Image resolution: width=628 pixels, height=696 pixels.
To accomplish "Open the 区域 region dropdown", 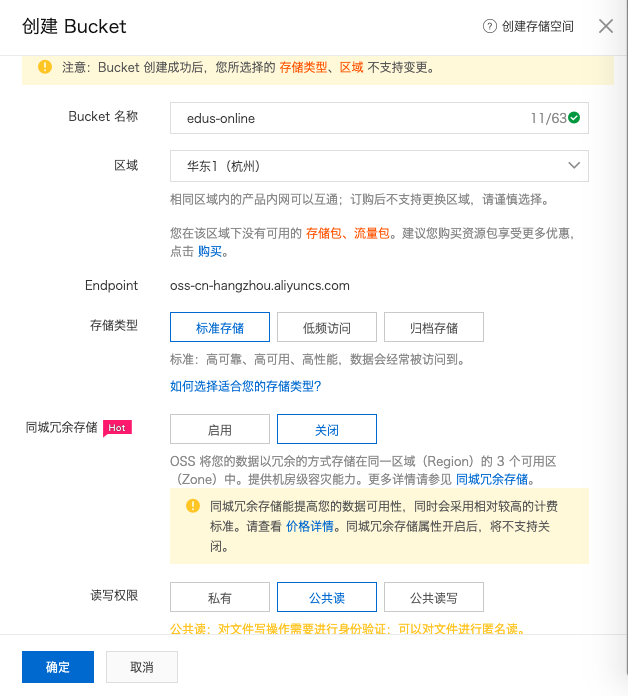I will (379, 165).
